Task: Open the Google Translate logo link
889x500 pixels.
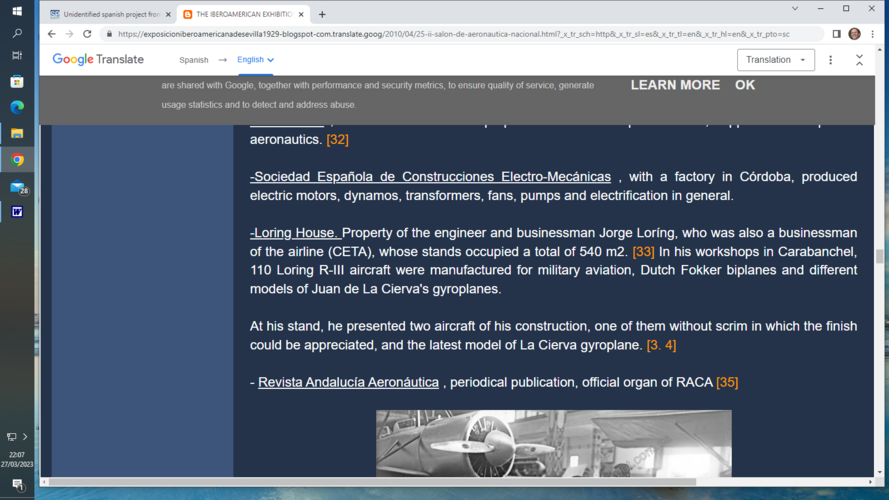Action: coord(98,60)
